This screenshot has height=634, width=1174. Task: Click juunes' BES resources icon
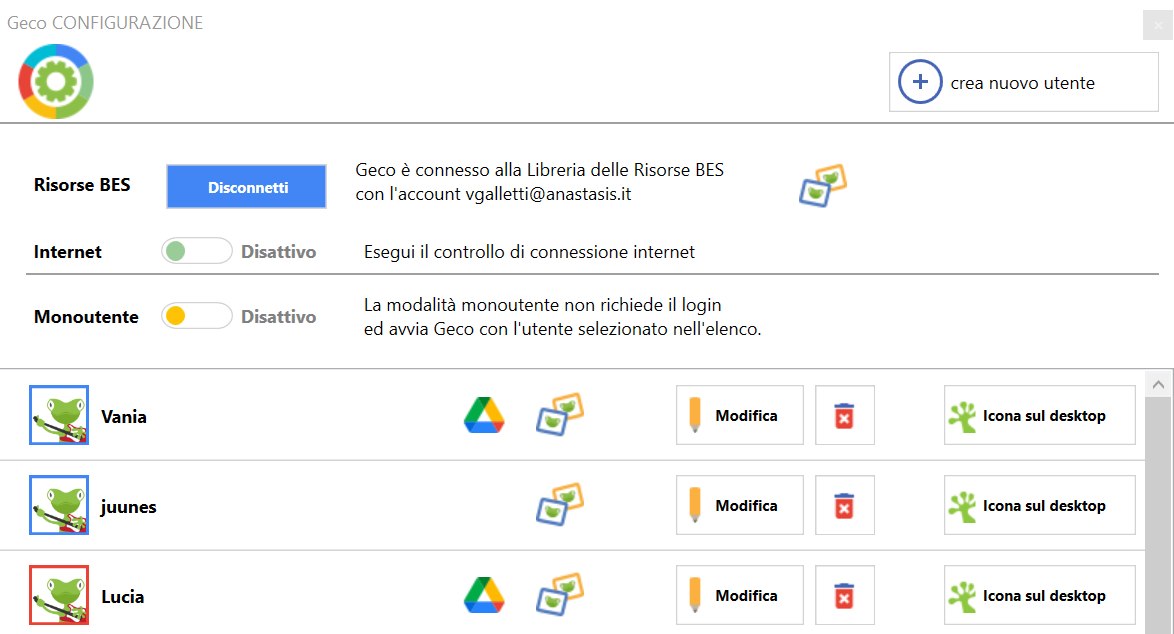click(559, 504)
